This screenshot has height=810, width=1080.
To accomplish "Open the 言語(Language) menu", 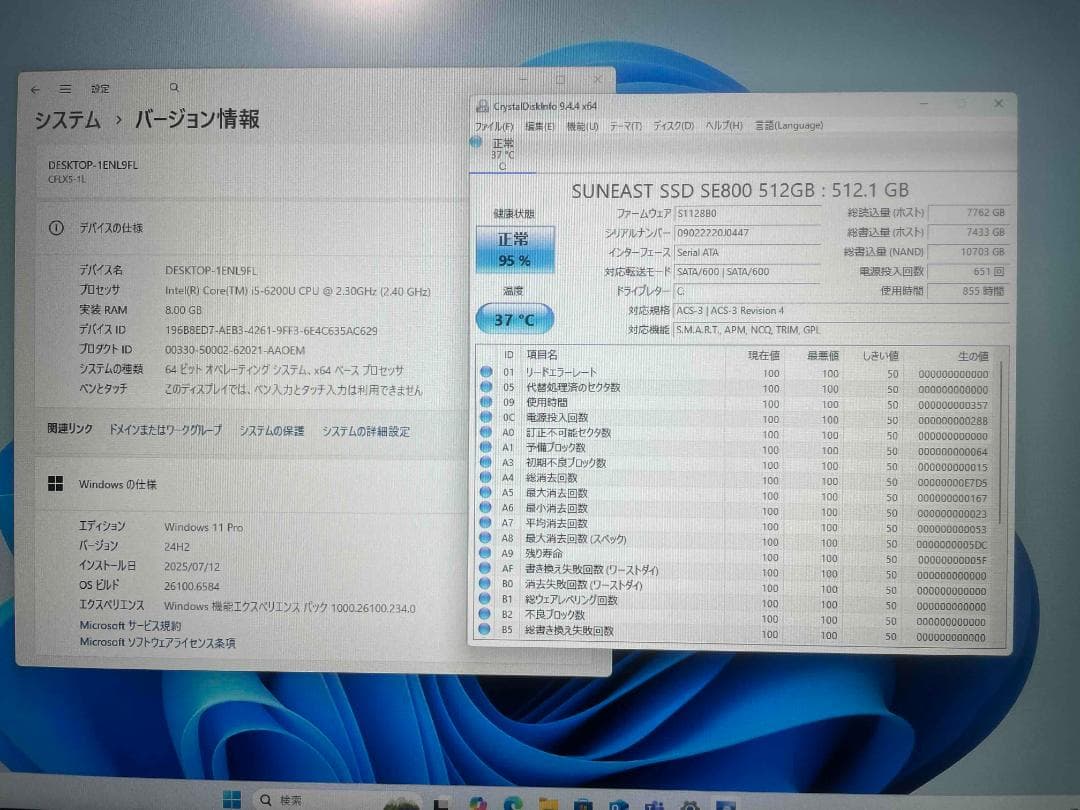I will coord(789,126).
